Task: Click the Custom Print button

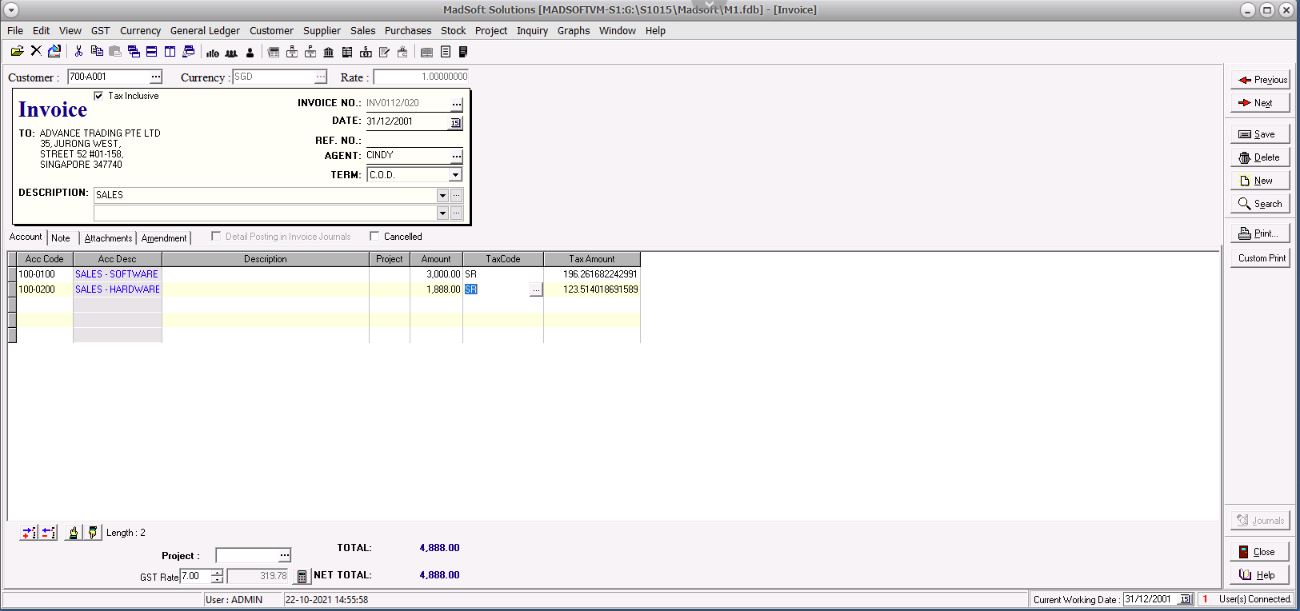Action: [1260, 258]
